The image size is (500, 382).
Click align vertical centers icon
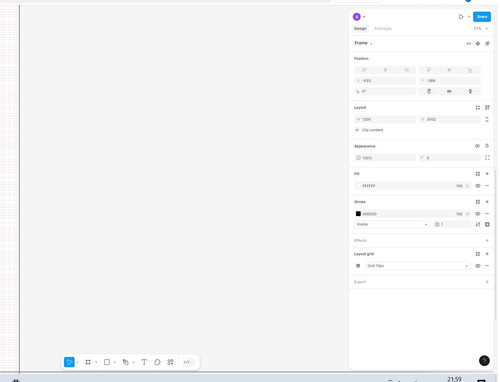[x=449, y=70]
